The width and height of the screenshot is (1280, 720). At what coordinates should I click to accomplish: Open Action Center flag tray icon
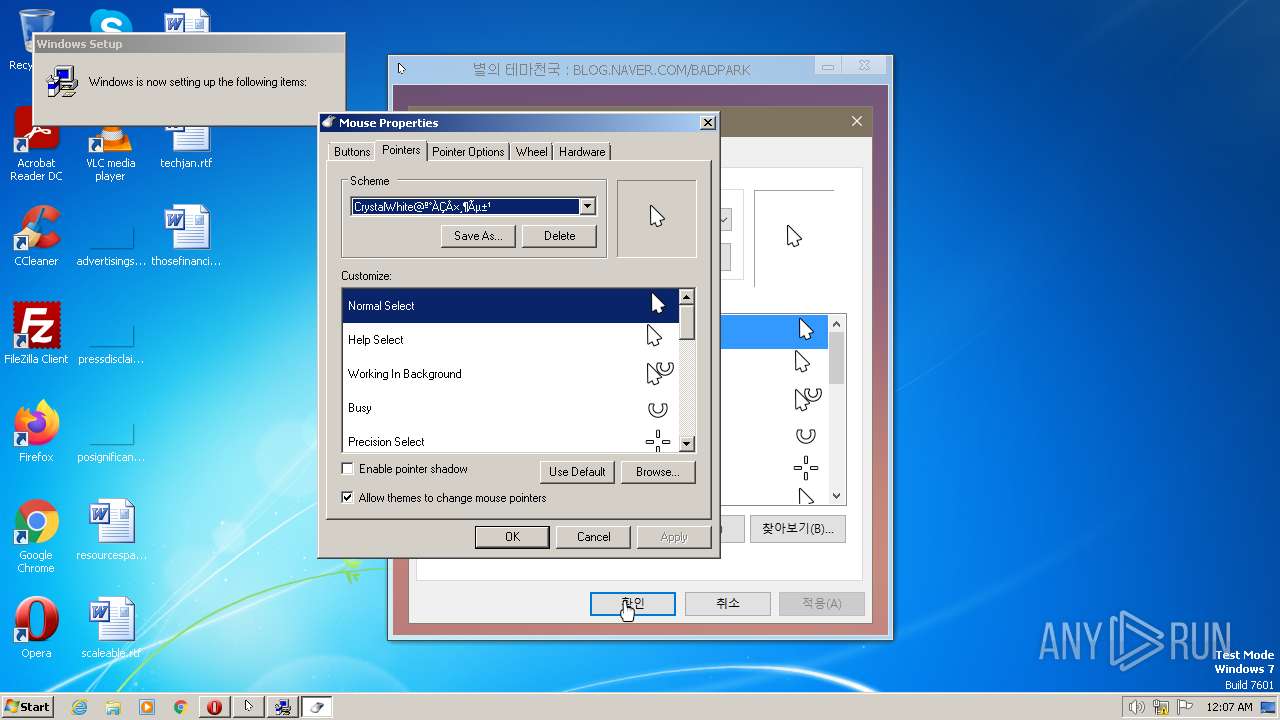(x=1186, y=707)
